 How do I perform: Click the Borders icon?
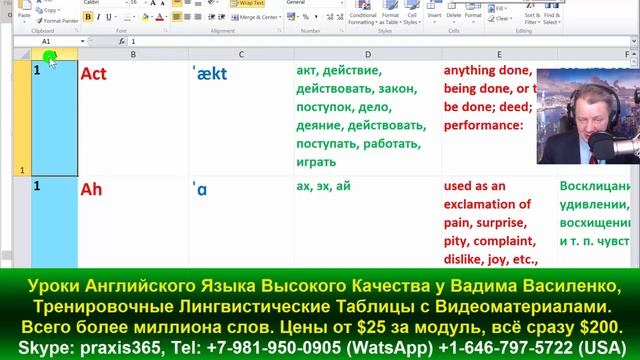pyautogui.click(x=127, y=17)
